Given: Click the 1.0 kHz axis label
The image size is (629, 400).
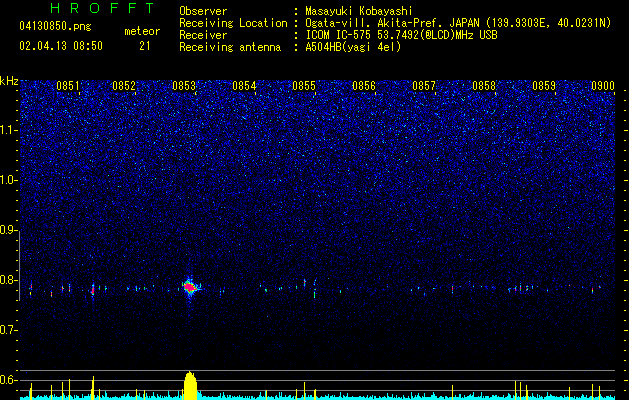Looking at the screenshot, I should pos(8,180).
